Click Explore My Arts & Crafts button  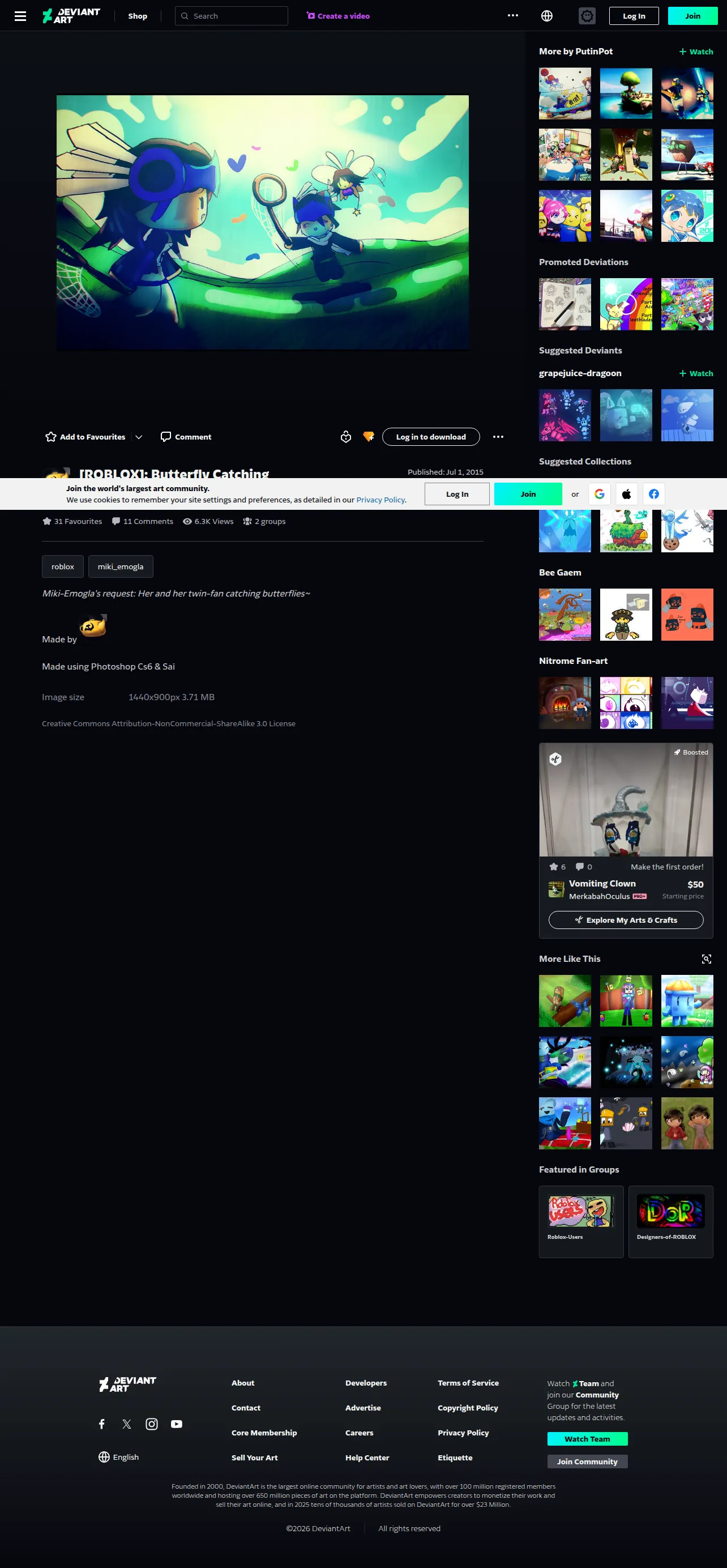(x=626, y=920)
